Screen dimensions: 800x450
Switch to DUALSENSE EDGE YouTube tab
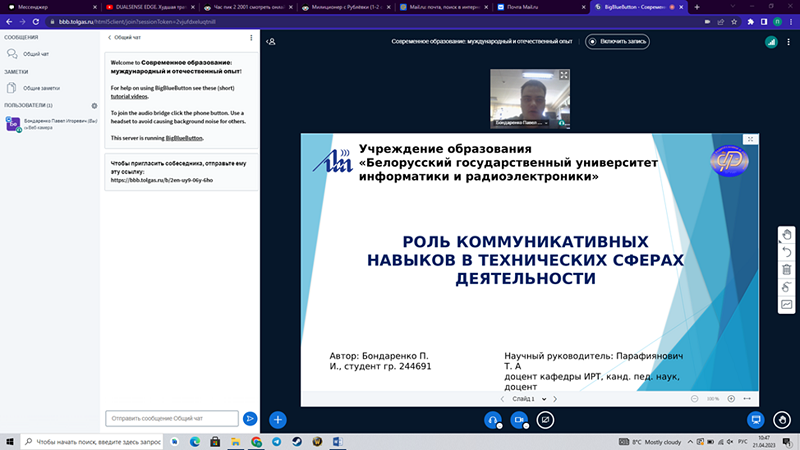(x=150, y=7)
